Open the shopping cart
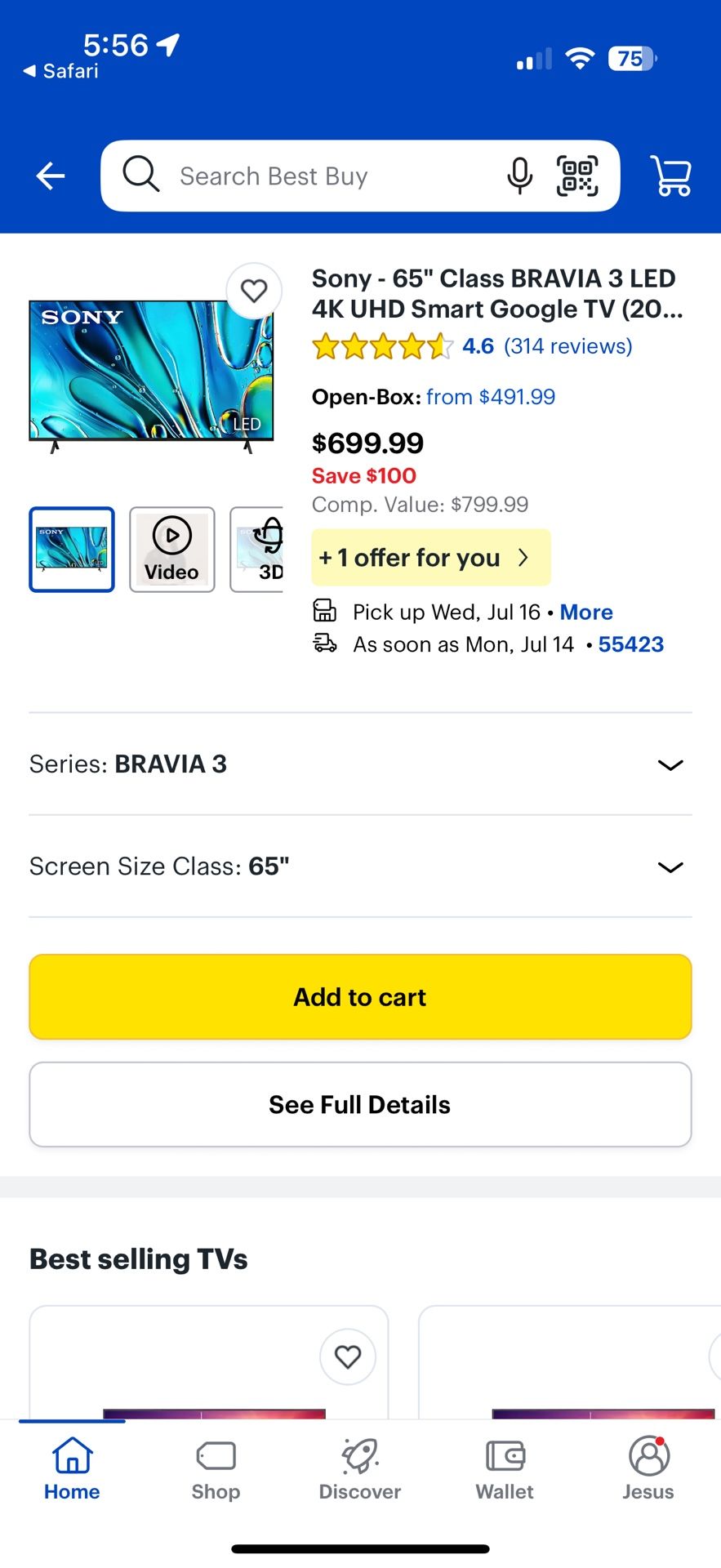Viewport: 721px width, 1568px height. [671, 176]
